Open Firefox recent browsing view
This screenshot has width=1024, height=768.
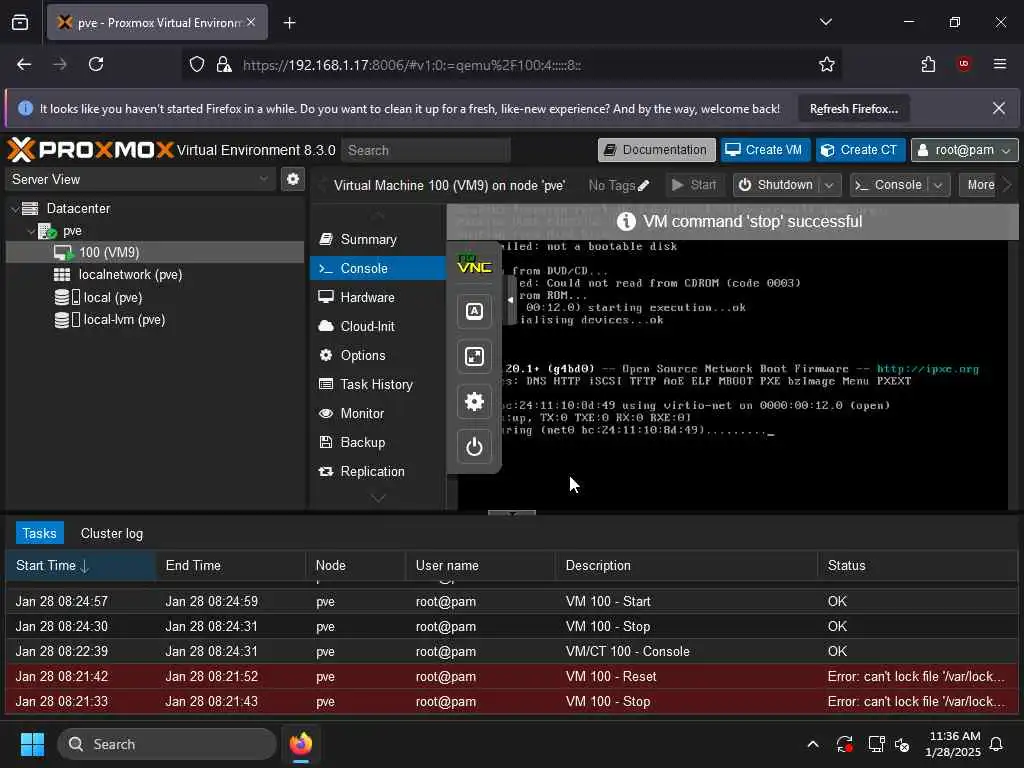pyautogui.click(x=20, y=23)
